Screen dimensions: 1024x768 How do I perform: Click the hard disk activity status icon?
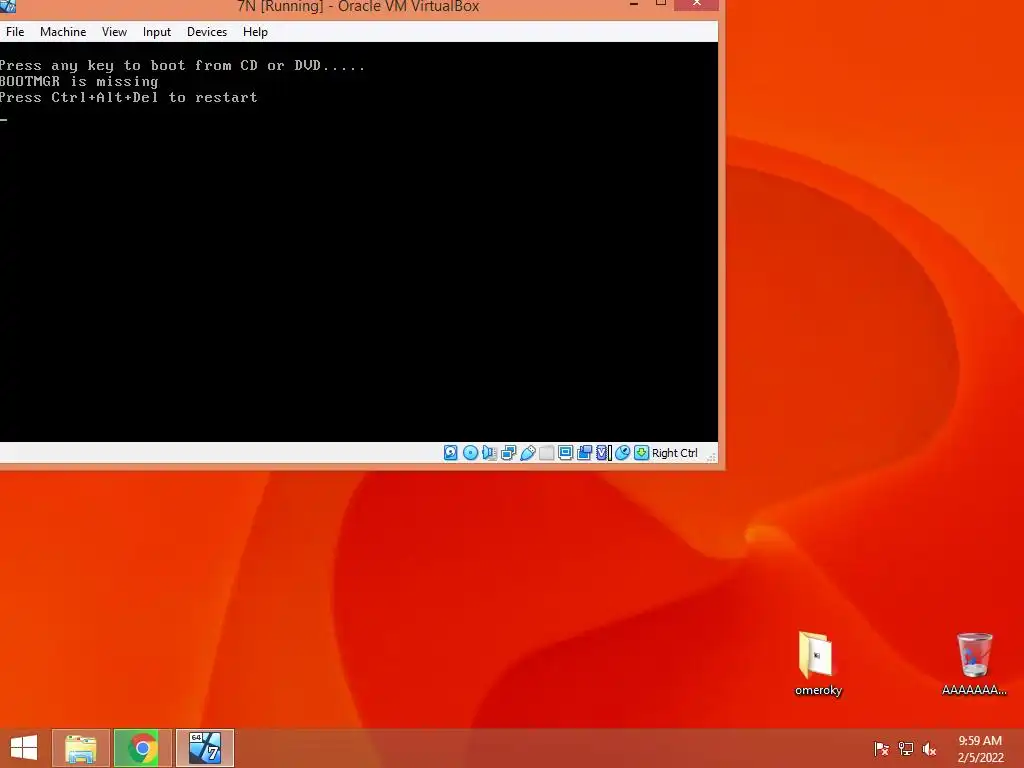451,453
